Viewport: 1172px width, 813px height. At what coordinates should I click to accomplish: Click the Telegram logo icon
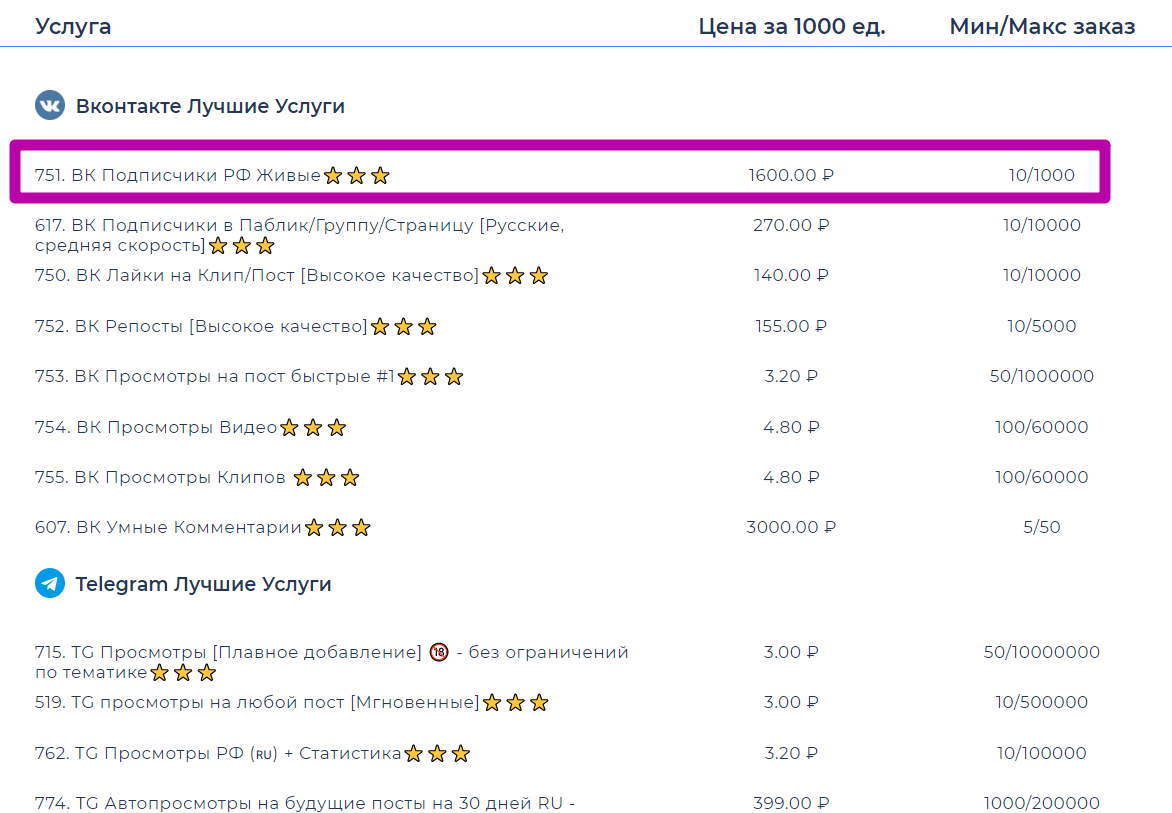pos(49,584)
